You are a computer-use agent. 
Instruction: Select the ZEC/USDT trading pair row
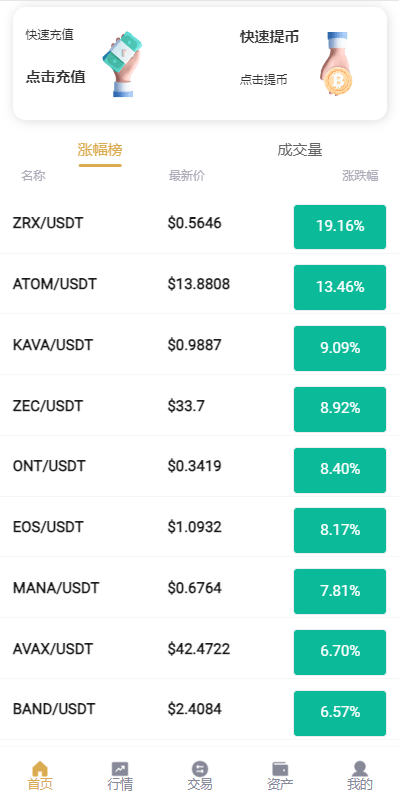(x=199, y=406)
